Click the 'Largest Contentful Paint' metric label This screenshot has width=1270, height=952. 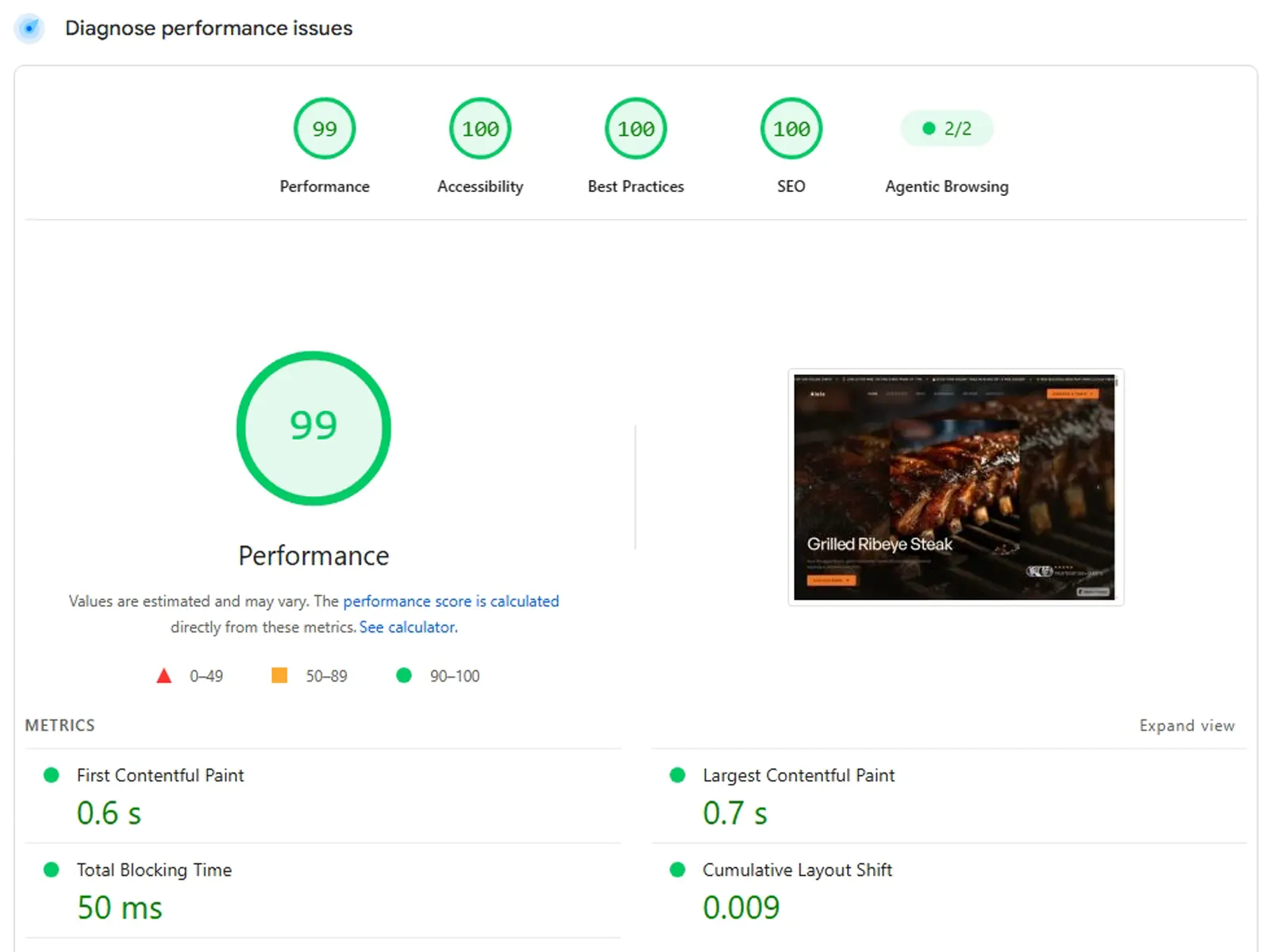tap(799, 775)
